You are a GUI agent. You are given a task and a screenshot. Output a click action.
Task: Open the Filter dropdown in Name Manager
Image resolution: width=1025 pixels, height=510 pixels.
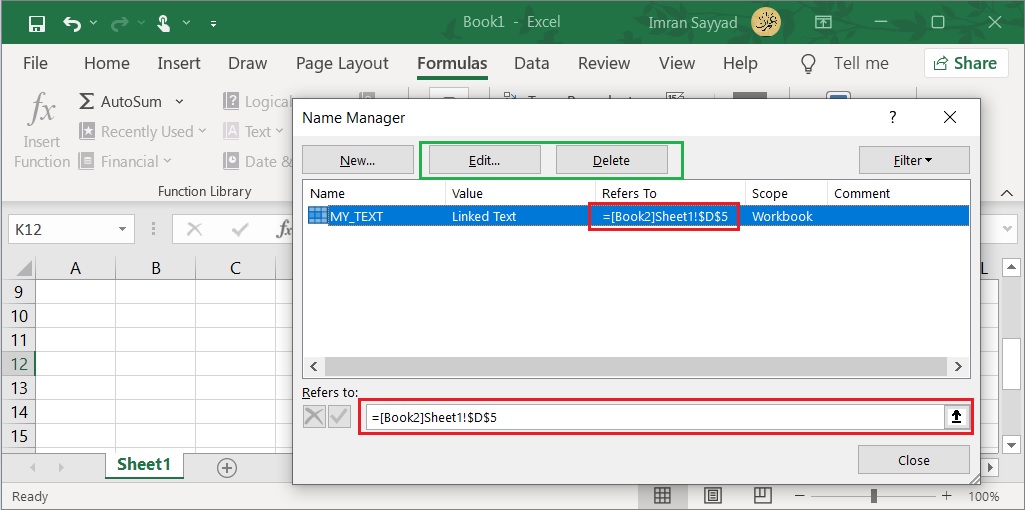coord(914,160)
